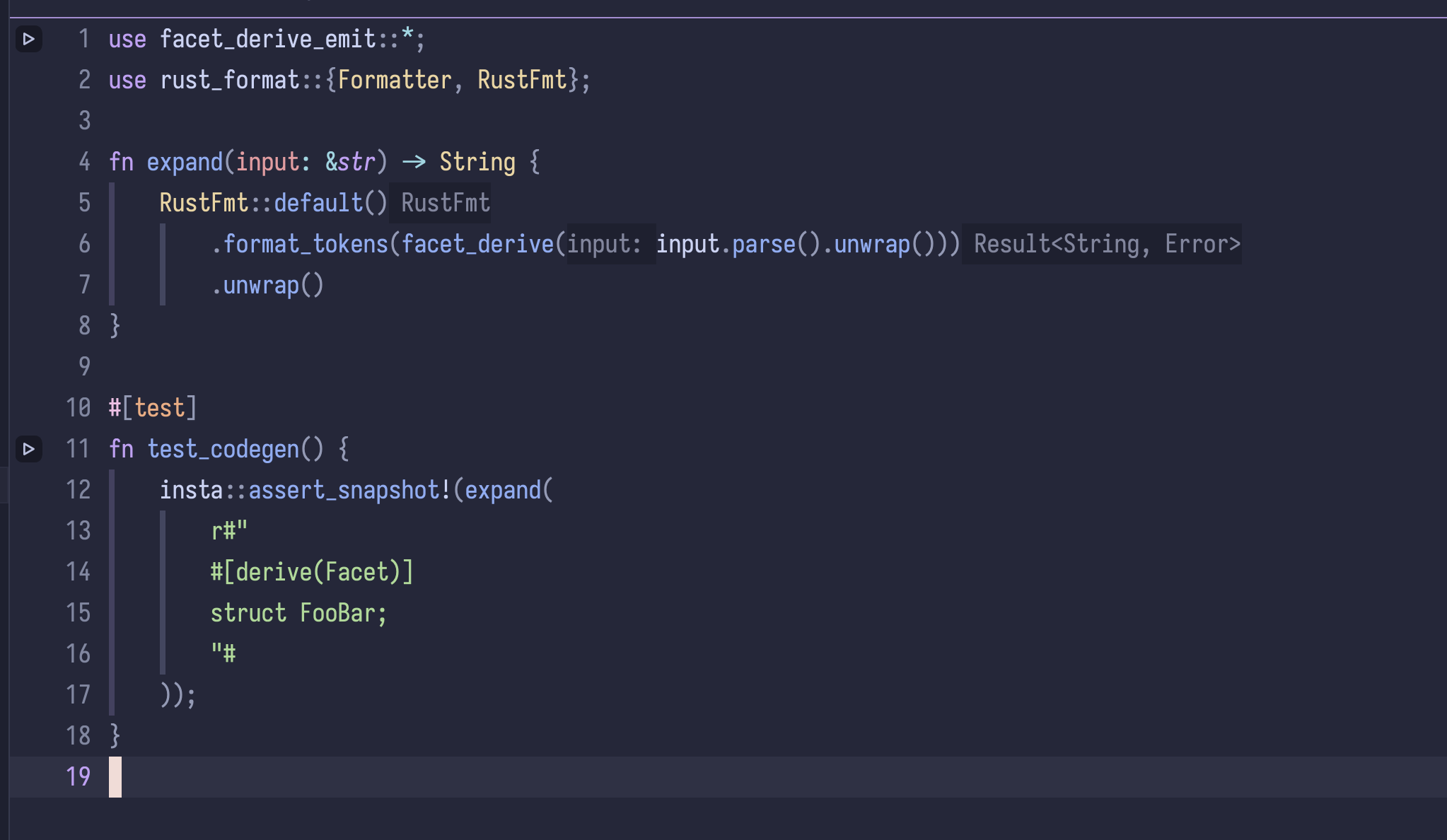Click the Formatter identifier in imports
Viewport: 1447px width, 840px height.
pyautogui.click(x=395, y=80)
